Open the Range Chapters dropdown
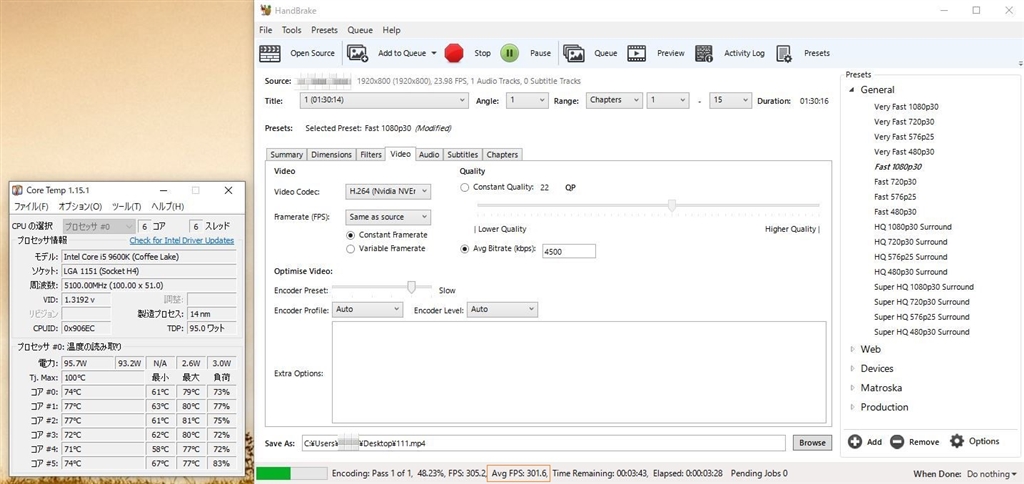 point(614,101)
